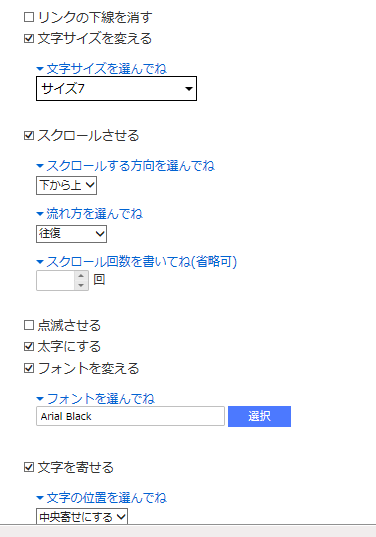Image resolution: width=376 pixels, height=537 pixels.
Task: Open the 中央寄せにする alignment dropdown
Action: click(82, 516)
